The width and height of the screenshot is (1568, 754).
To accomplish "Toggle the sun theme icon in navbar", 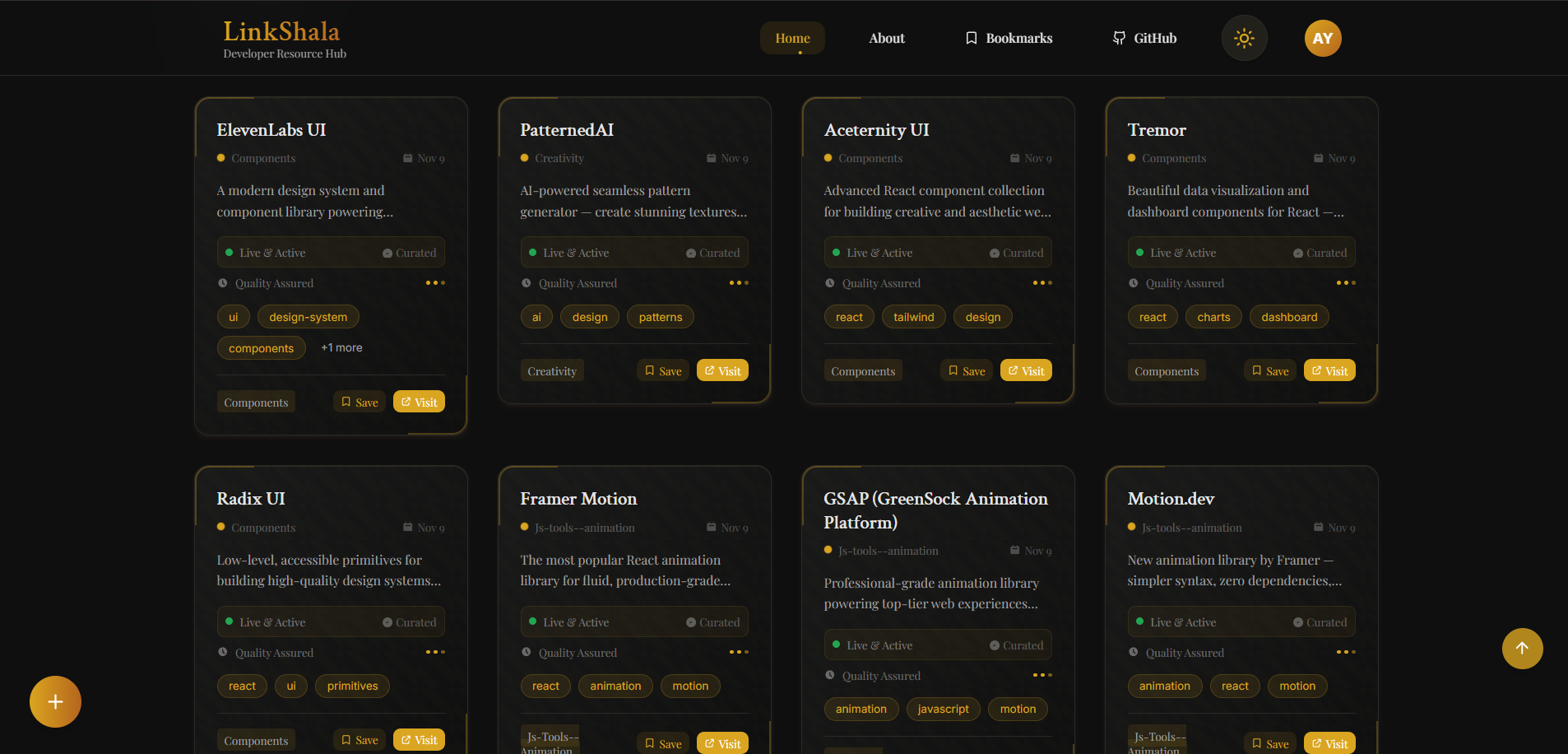I will click(x=1244, y=38).
